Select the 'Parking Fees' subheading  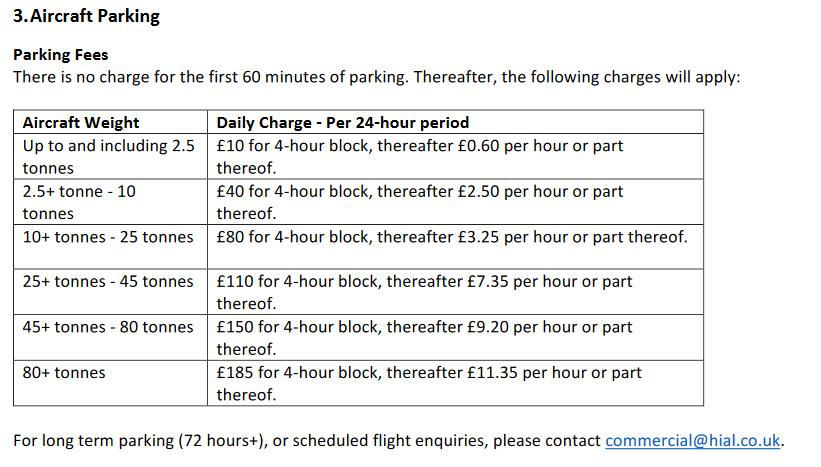coord(60,55)
